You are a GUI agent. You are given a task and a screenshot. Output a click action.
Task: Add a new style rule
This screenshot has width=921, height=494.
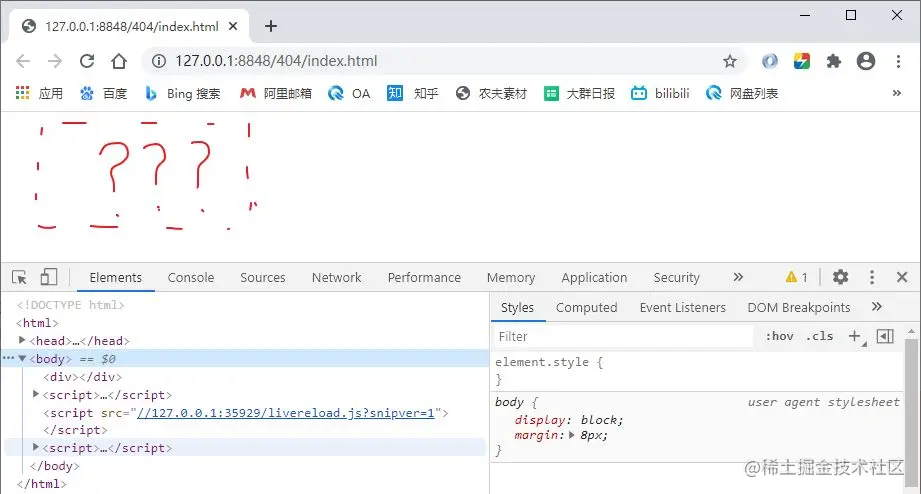(x=855, y=337)
